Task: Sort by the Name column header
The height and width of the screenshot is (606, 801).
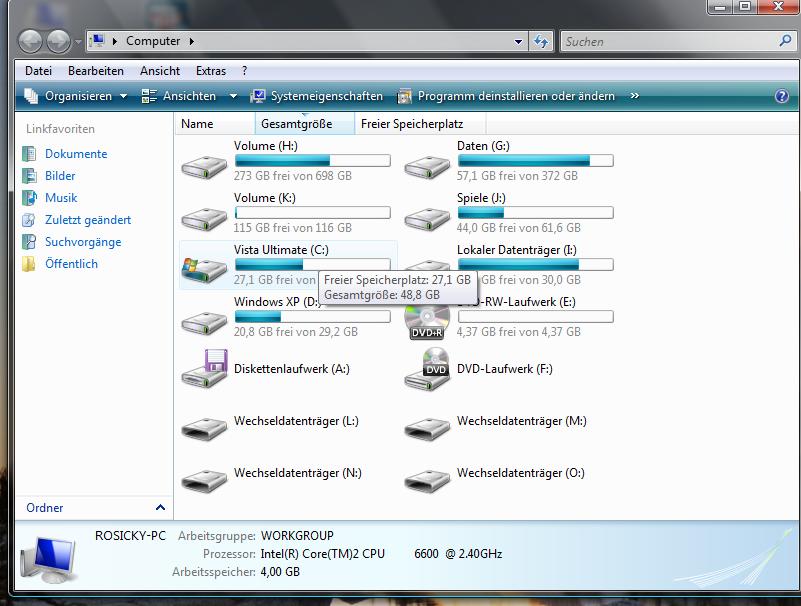Action: 215,124
